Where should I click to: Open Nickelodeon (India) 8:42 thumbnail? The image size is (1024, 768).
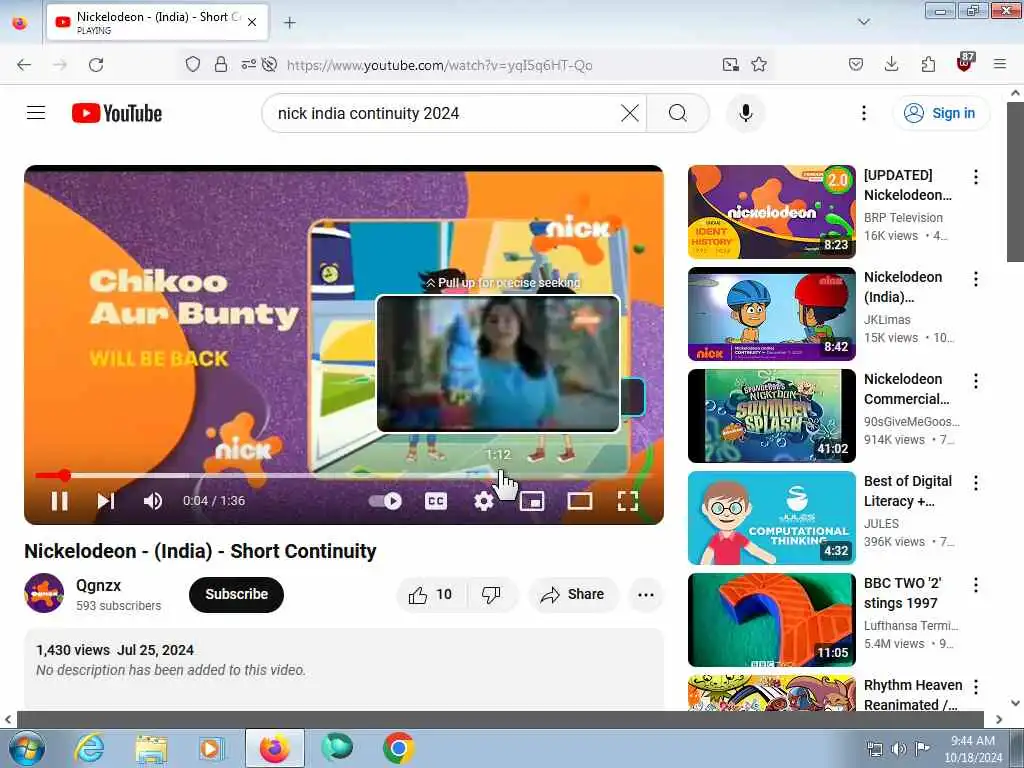(x=771, y=313)
